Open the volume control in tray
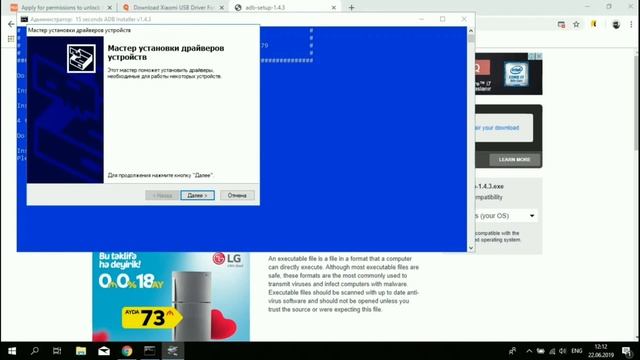 click(x=563, y=351)
